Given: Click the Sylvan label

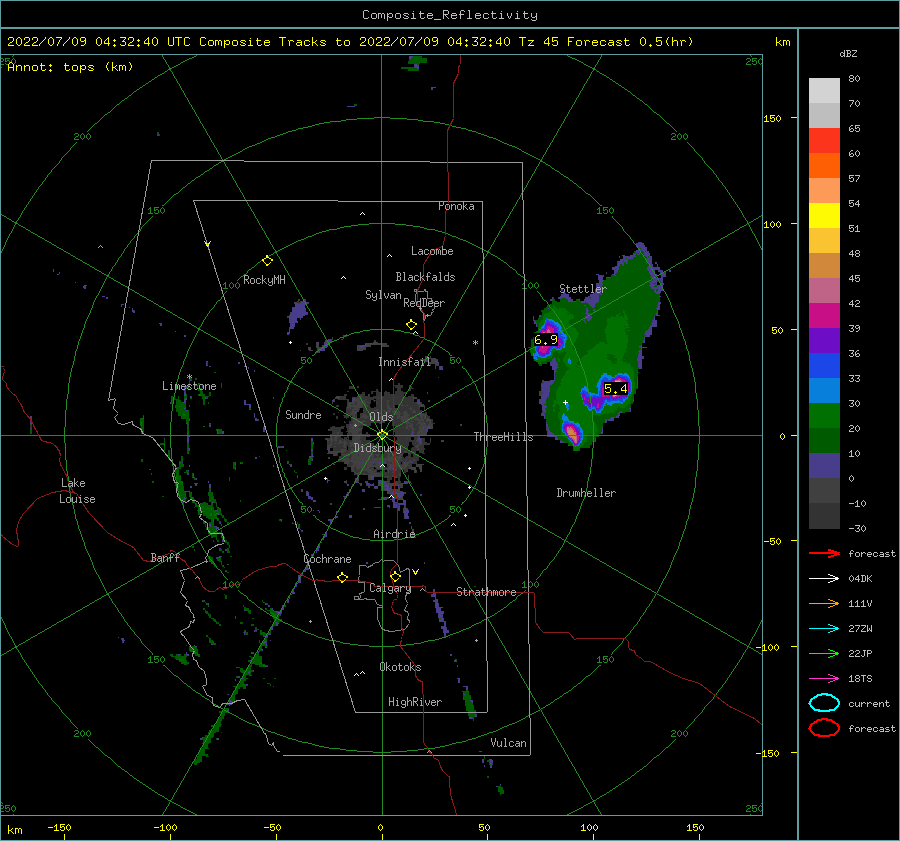Looking at the screenshot, I should [x=383, y=295].
